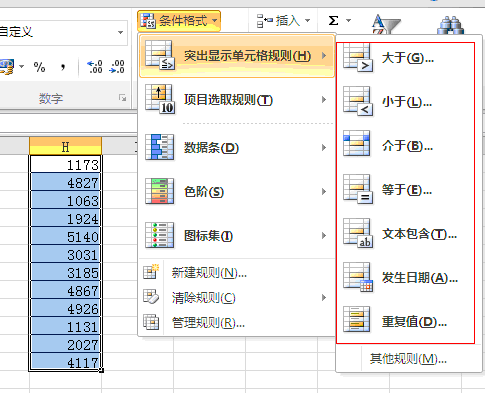Click the decrease decimal button

click(x=117, y=67)
